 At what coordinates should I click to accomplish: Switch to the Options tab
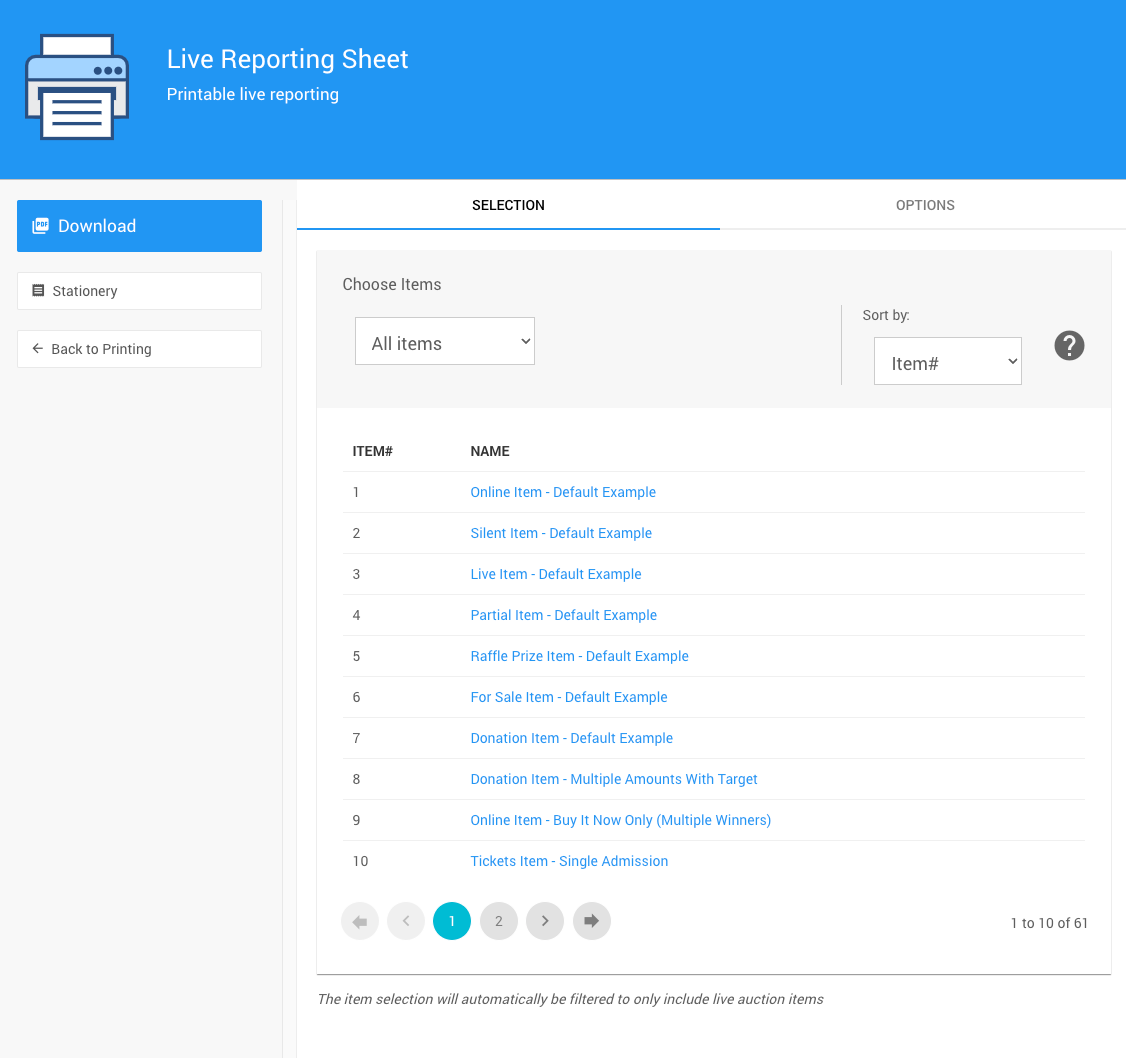tap(924, 205)
